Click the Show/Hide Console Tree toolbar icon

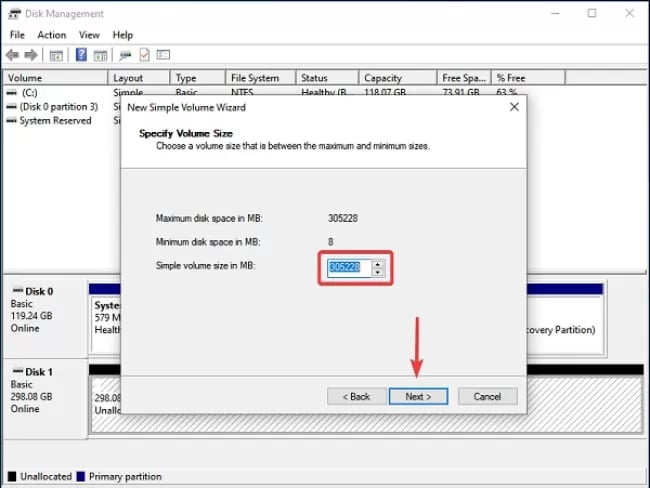tap(56, 55)
